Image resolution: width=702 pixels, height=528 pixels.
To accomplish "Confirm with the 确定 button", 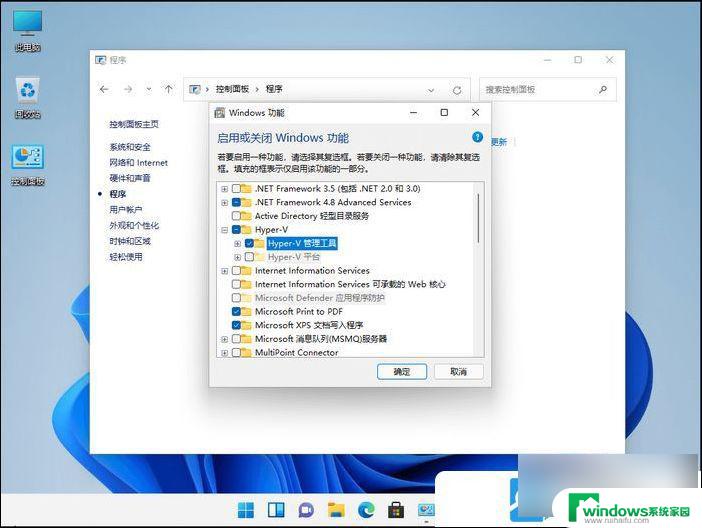I will point(402,372).
